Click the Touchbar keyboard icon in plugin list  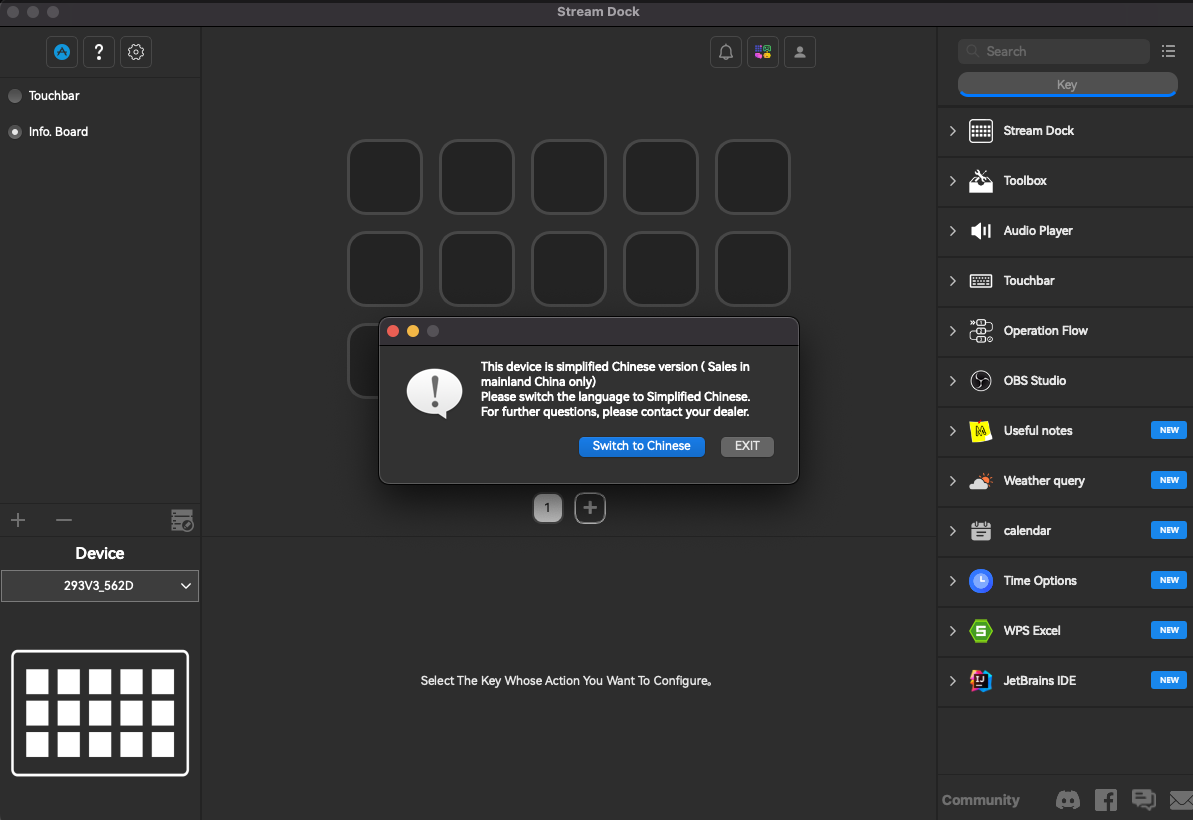point(981,281)
